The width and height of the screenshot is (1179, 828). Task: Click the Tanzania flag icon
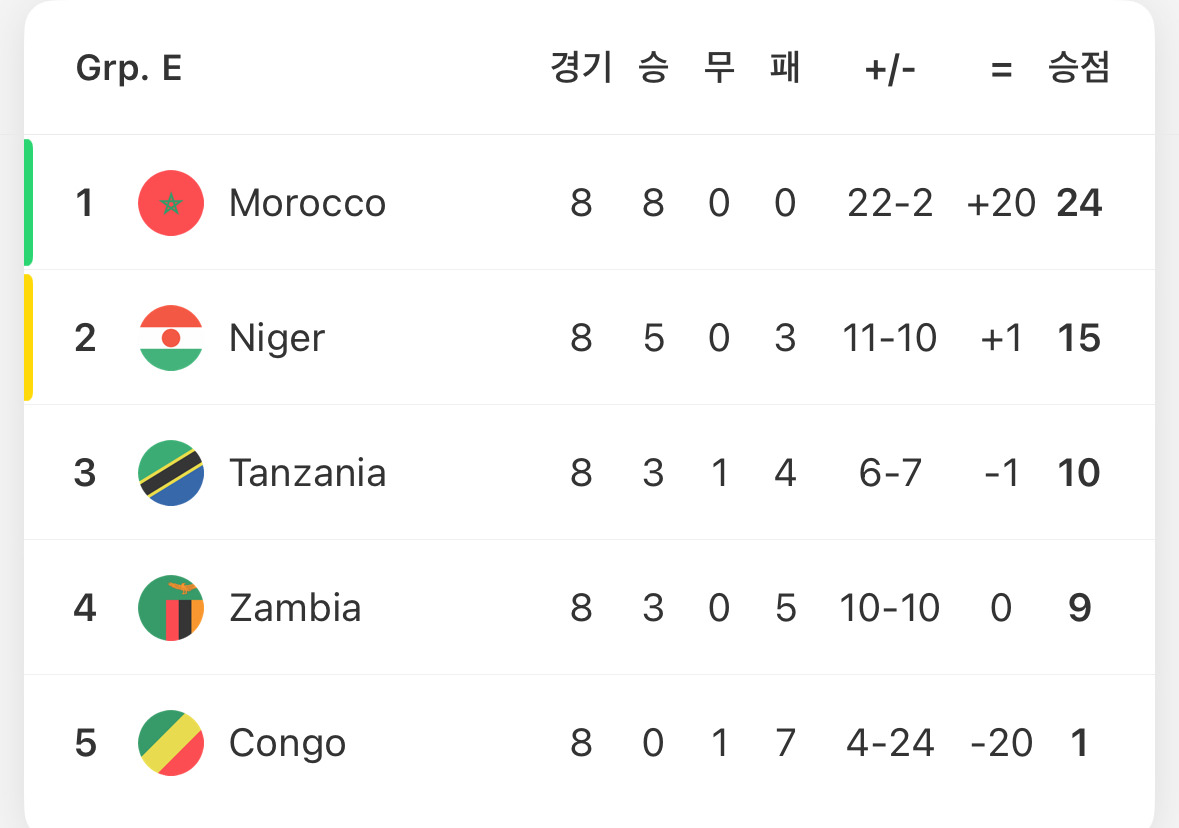coord(171,473)
